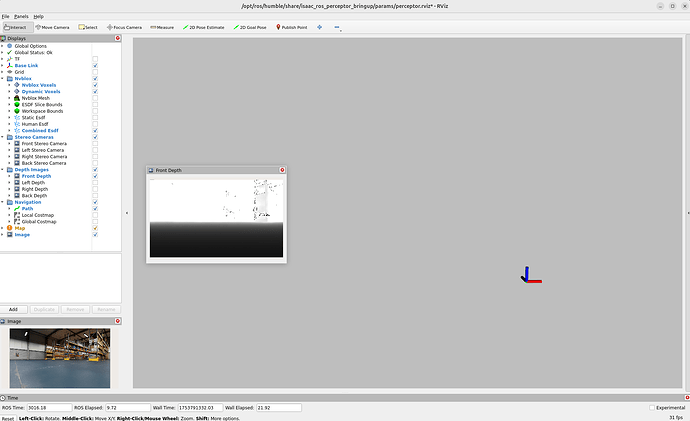Toggle the Path checkbox
Viewport: 690px width, 421px height.
(95, 209)
